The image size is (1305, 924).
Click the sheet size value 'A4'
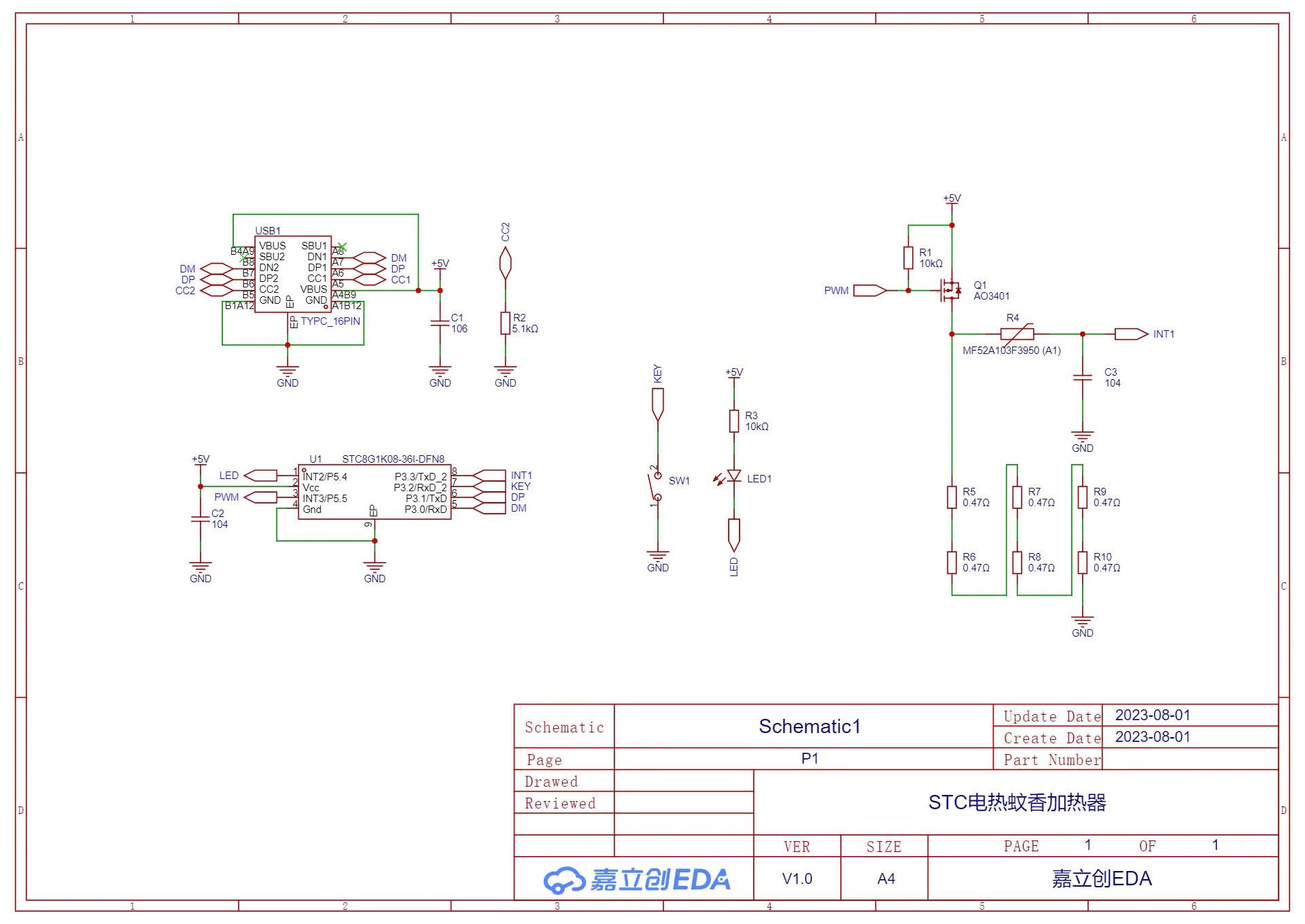[886, 878]
